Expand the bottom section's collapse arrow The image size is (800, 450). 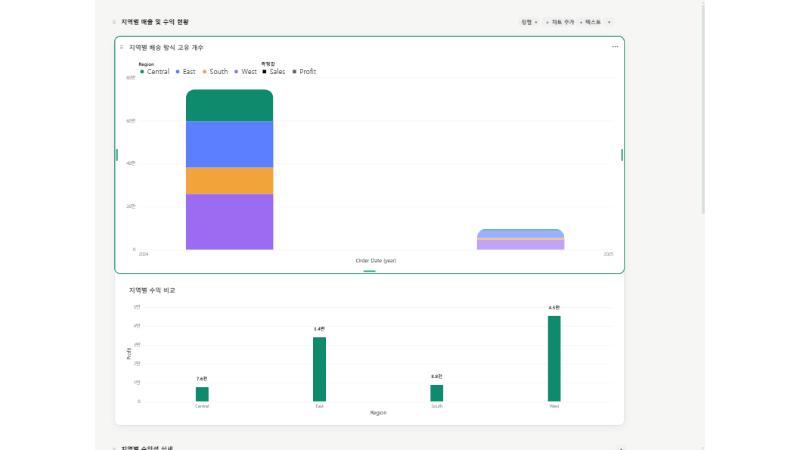(621, 448)
